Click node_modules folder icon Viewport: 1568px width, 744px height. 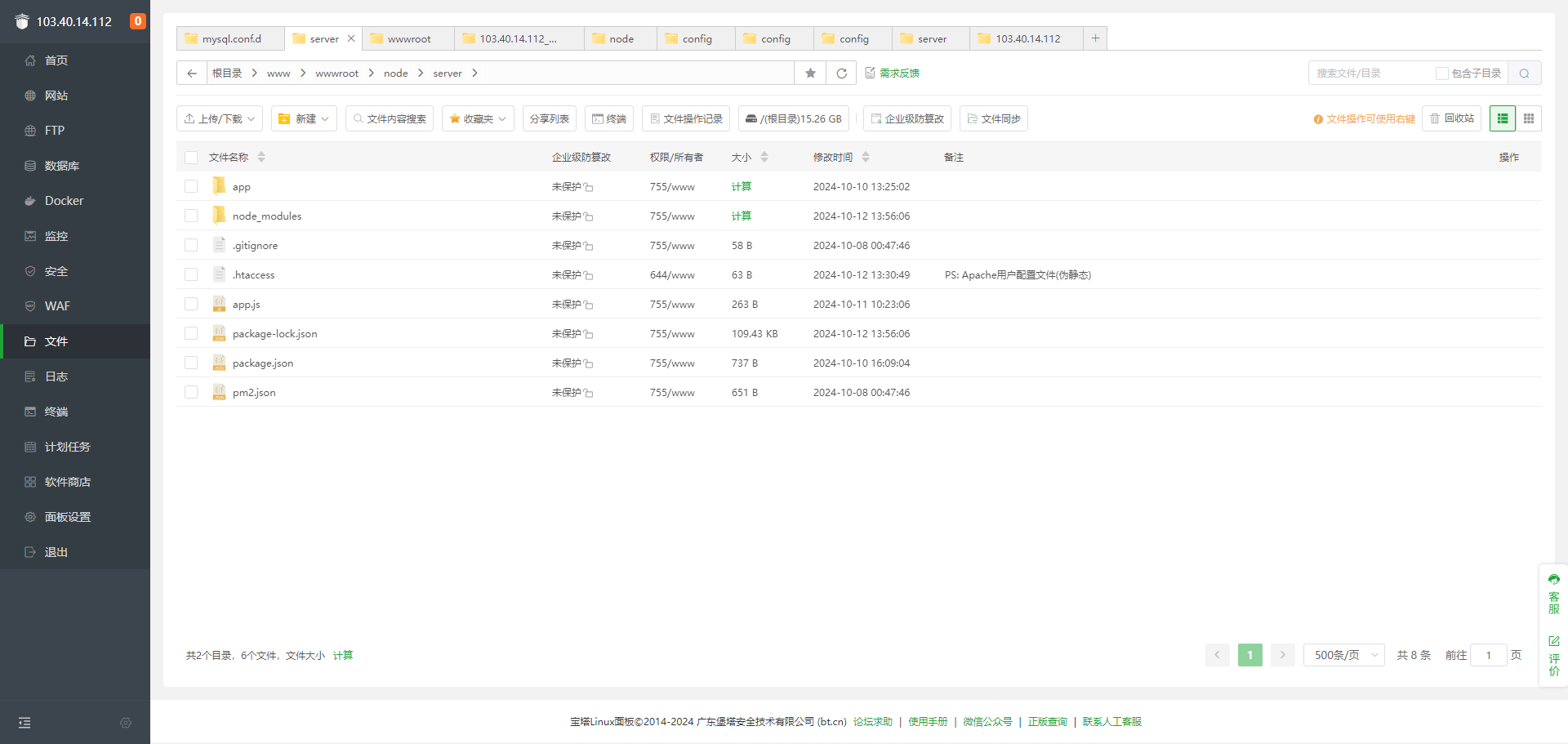point(219,216)
